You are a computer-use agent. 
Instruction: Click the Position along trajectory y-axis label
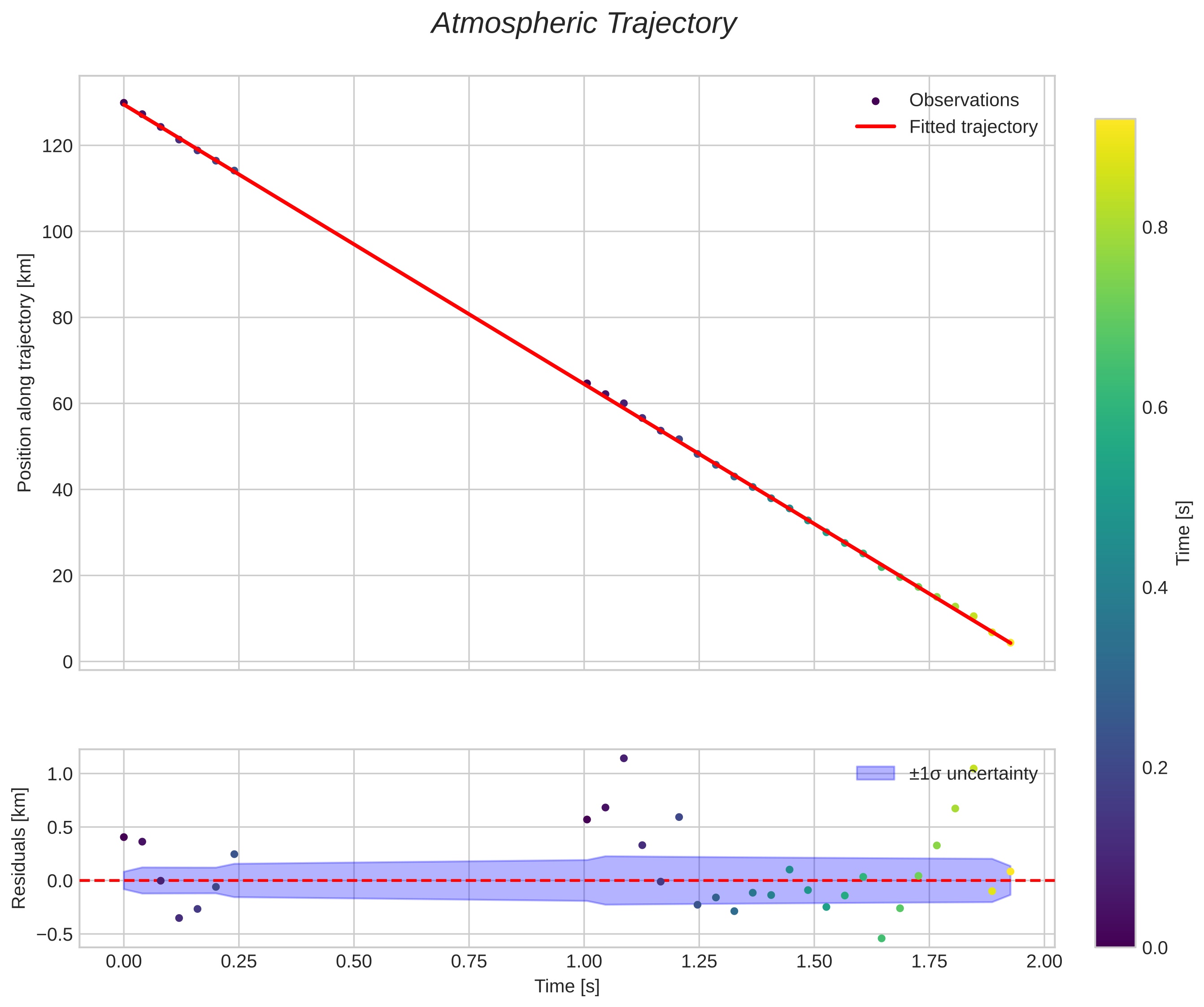(x=25, y=373)
